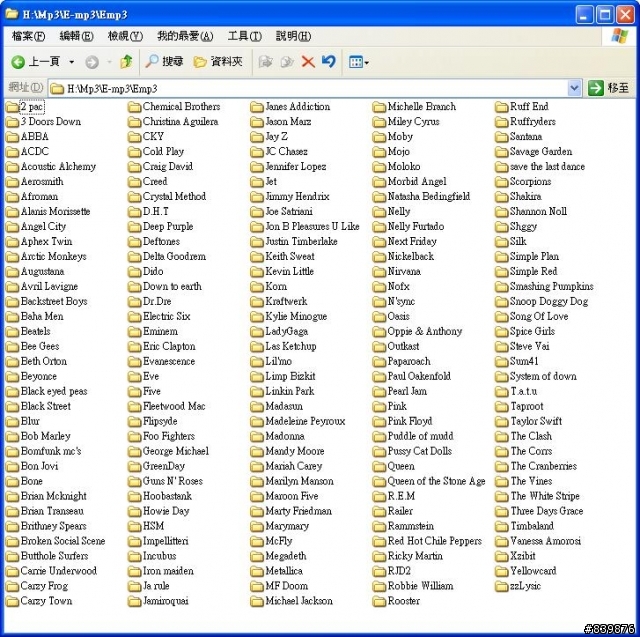The height and width of the screenshot is (637, 640).
Task: Click the Pink Floyd folder name
Action: 410,421
